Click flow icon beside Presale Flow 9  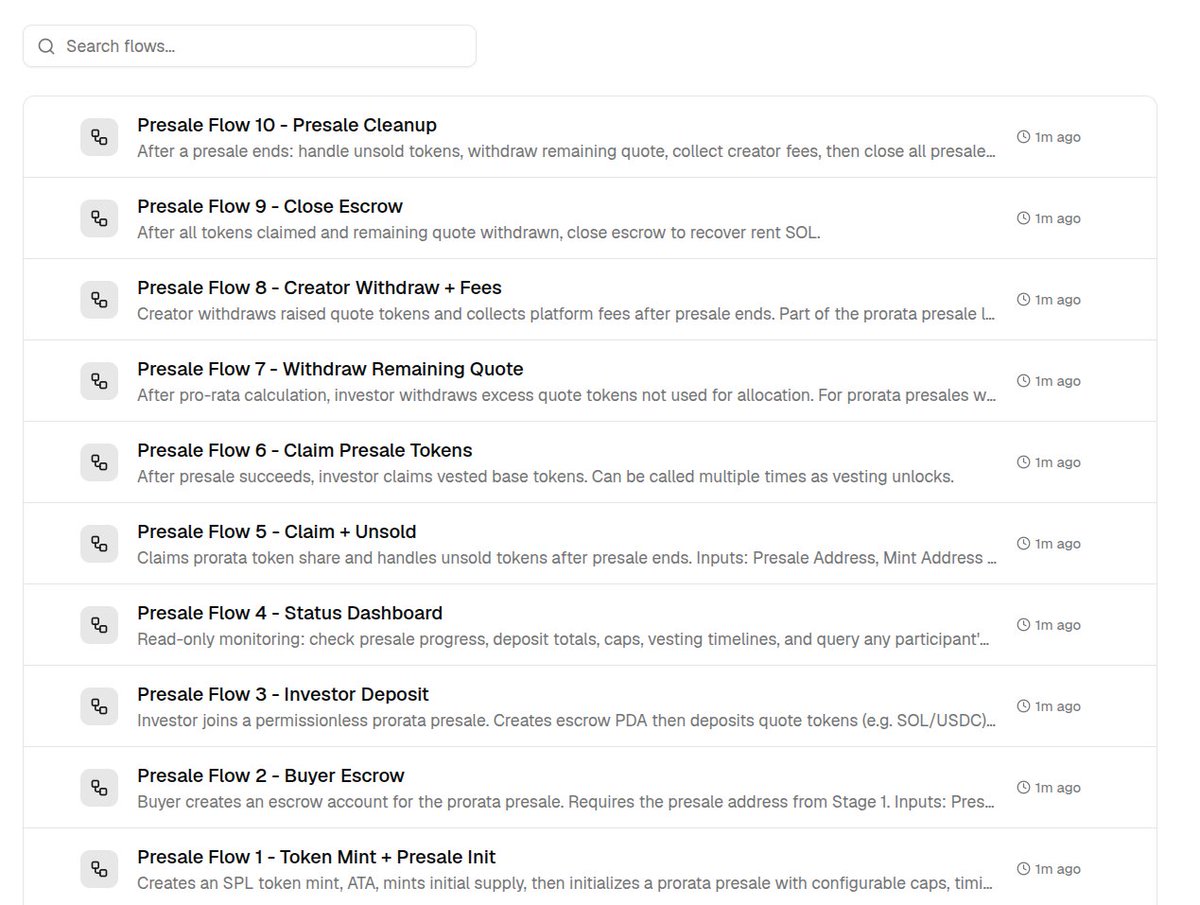tap(99, 218)
